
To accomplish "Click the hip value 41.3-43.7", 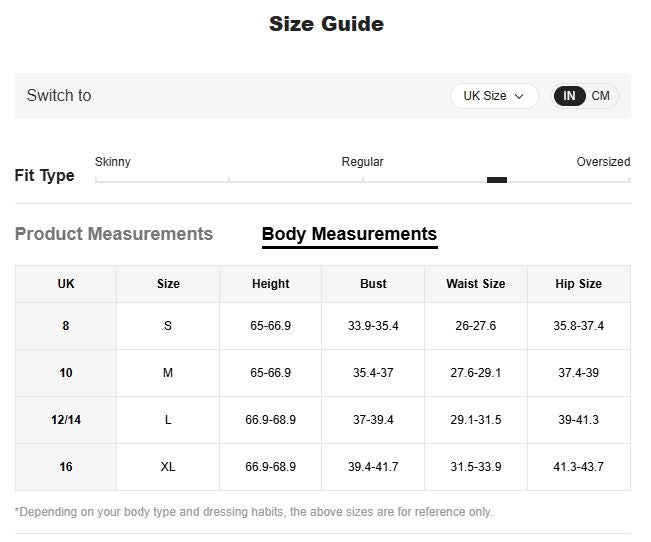I will coord(578,467).
